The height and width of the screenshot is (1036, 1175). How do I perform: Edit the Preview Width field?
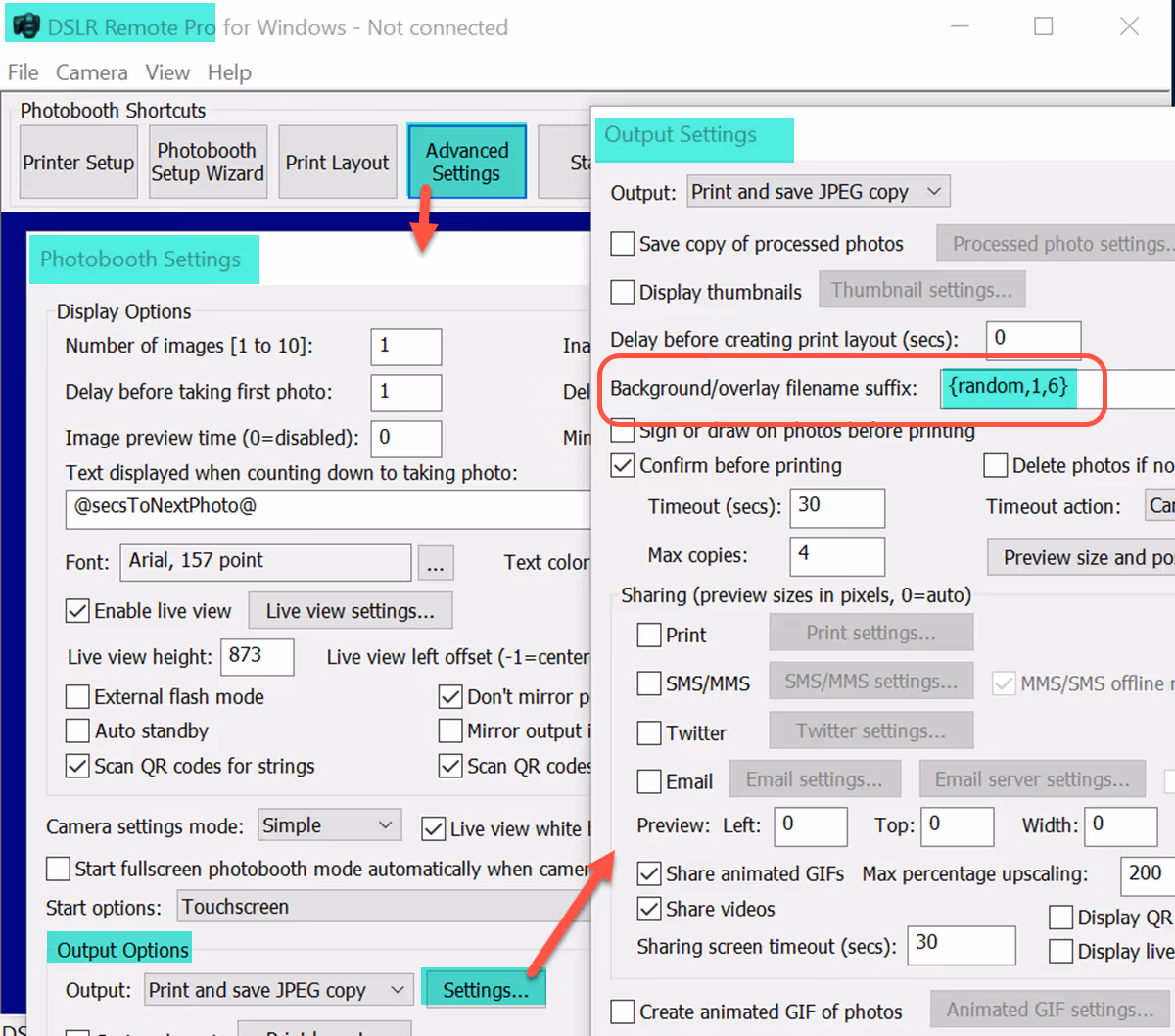[x=1121, y=826]
